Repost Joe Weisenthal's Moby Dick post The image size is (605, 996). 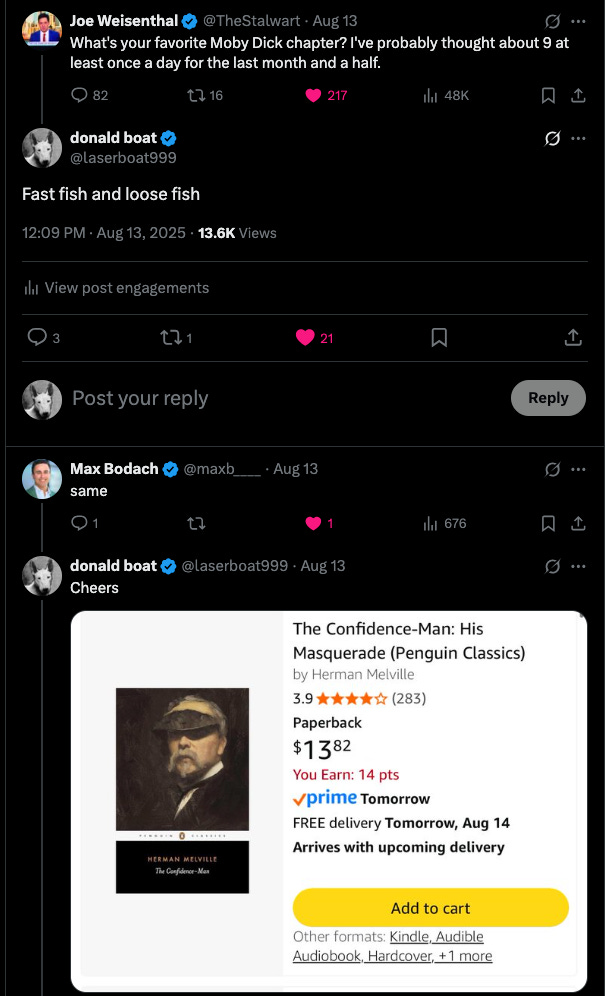click(196, 95)
